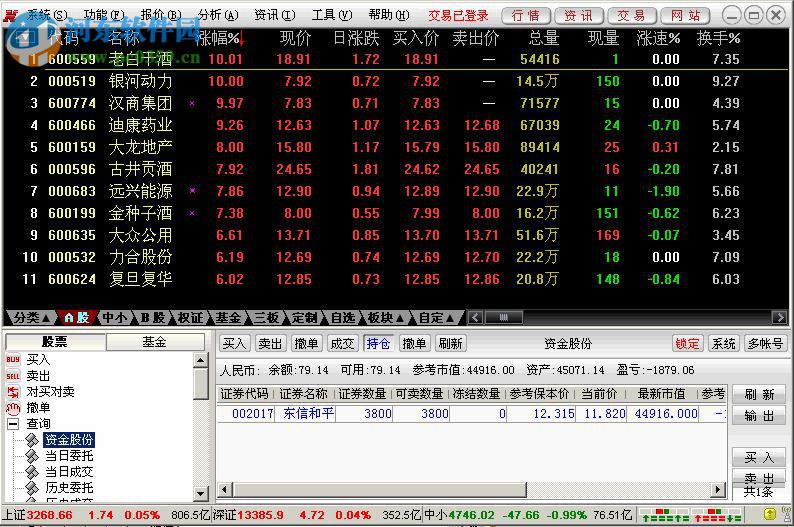Open the 报价(B) menu
Viewport: 794px width, 527px height.
(x=161, y=15)
